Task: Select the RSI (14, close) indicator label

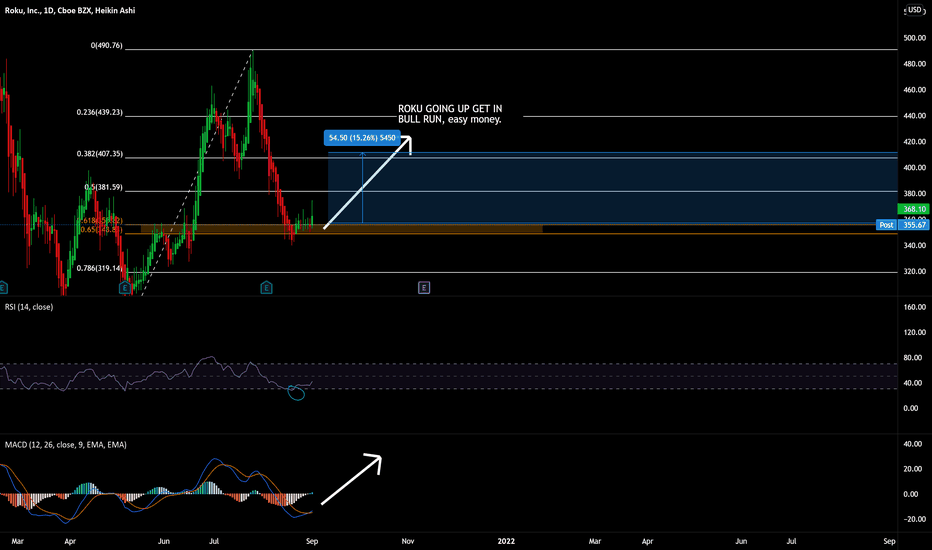Action: pos(29,307)
